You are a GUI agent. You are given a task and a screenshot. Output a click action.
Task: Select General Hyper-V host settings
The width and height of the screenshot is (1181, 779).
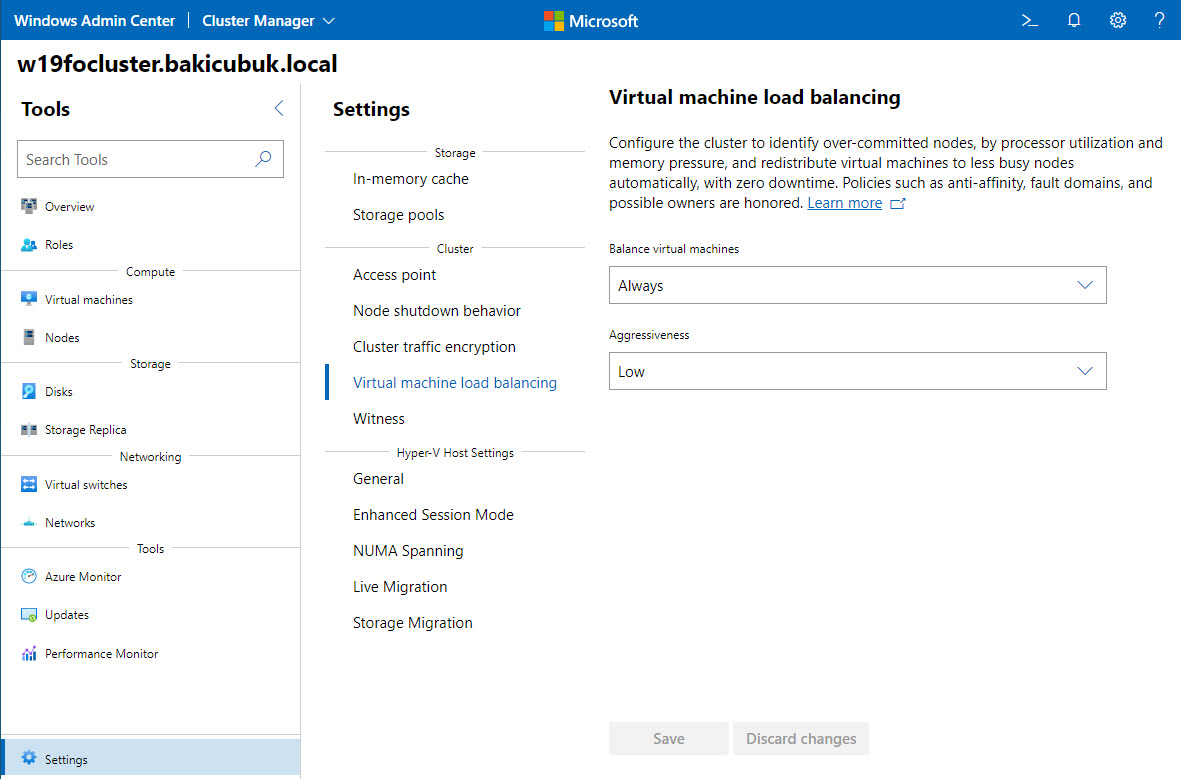[378, 478]
